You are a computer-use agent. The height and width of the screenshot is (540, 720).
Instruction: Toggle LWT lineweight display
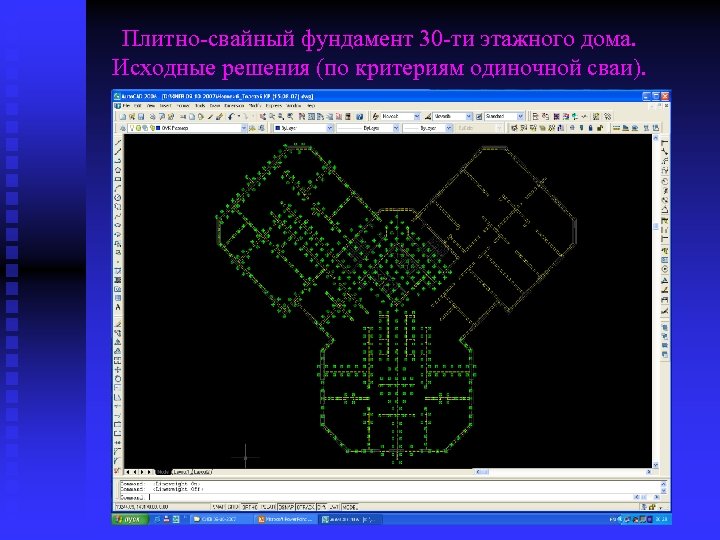(334, 507)
